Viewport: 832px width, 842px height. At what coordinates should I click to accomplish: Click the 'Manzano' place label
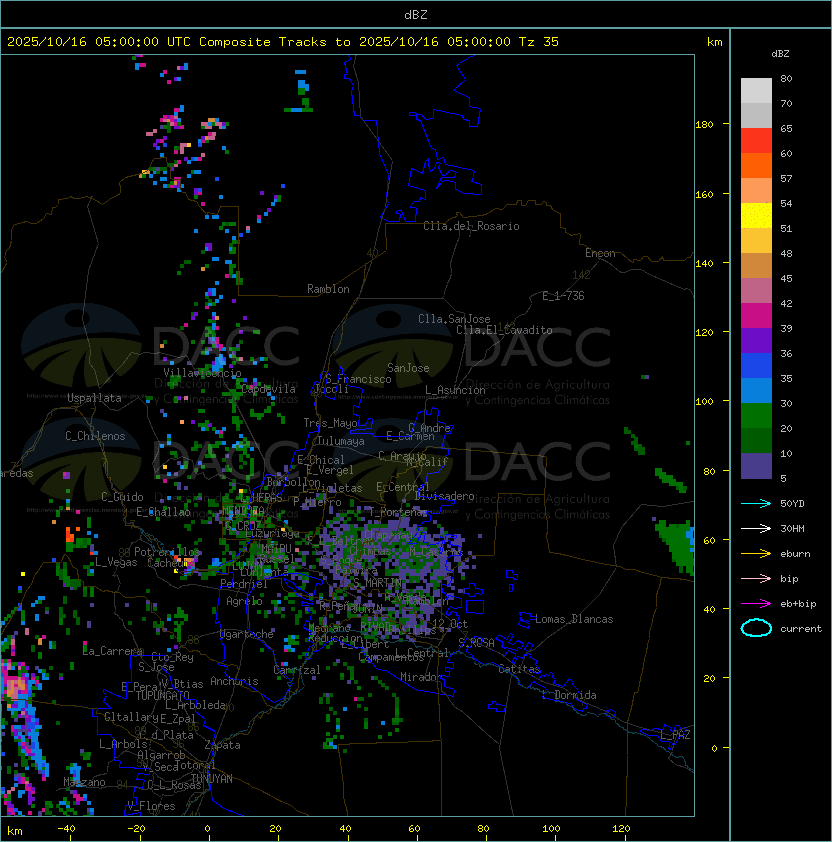coord(84,782)
